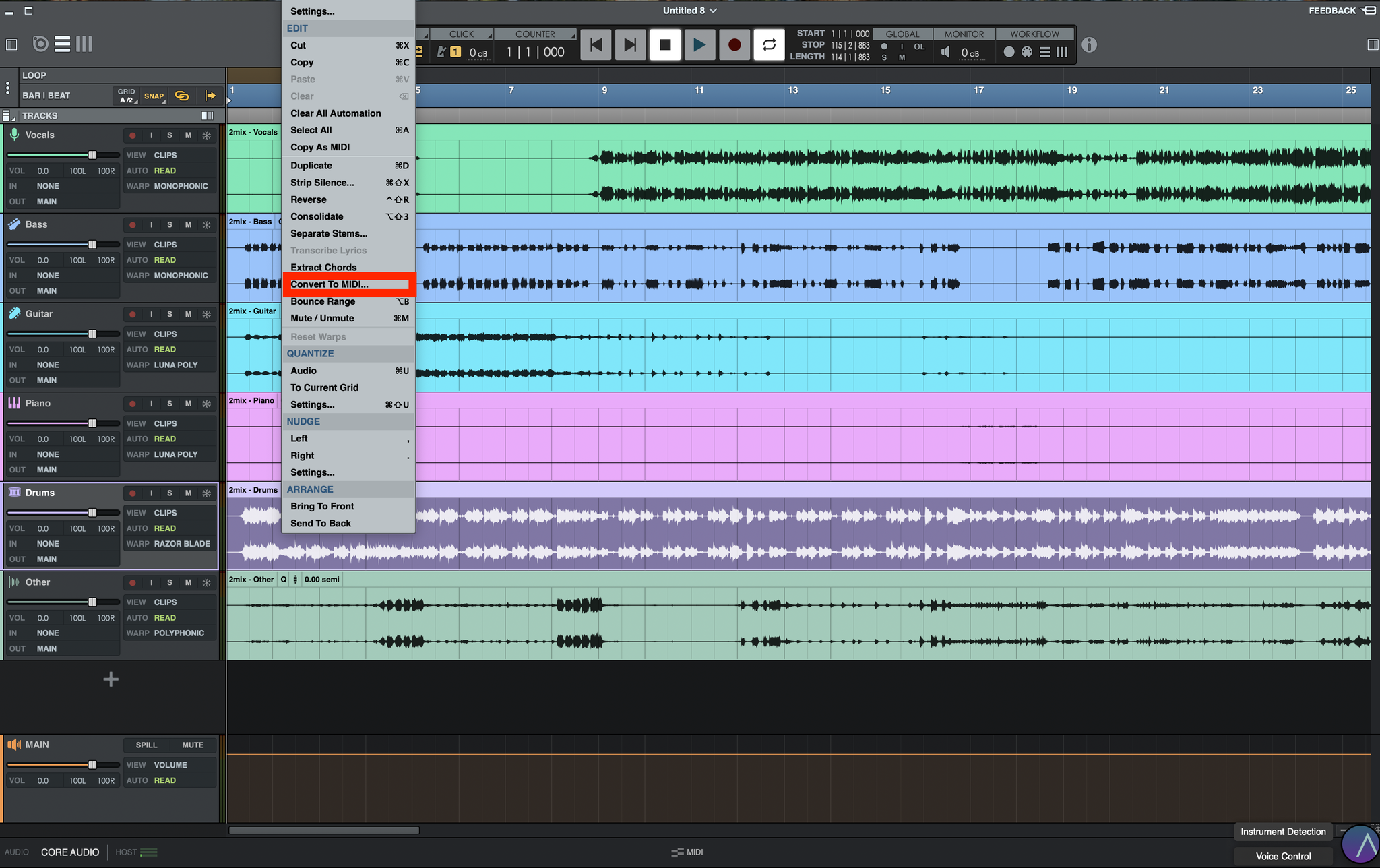The image size is (1380, 868).
Task: Open the info icon in the toolbar
Action: click(x=1089, y=44)
